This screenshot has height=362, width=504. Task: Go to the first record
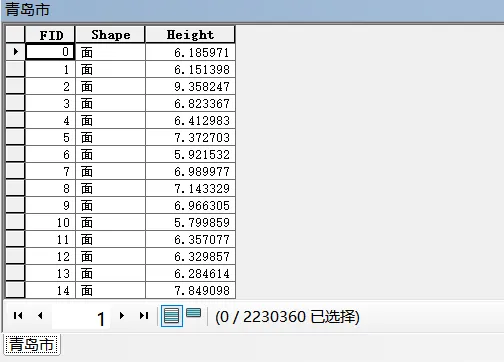[18, 315]
